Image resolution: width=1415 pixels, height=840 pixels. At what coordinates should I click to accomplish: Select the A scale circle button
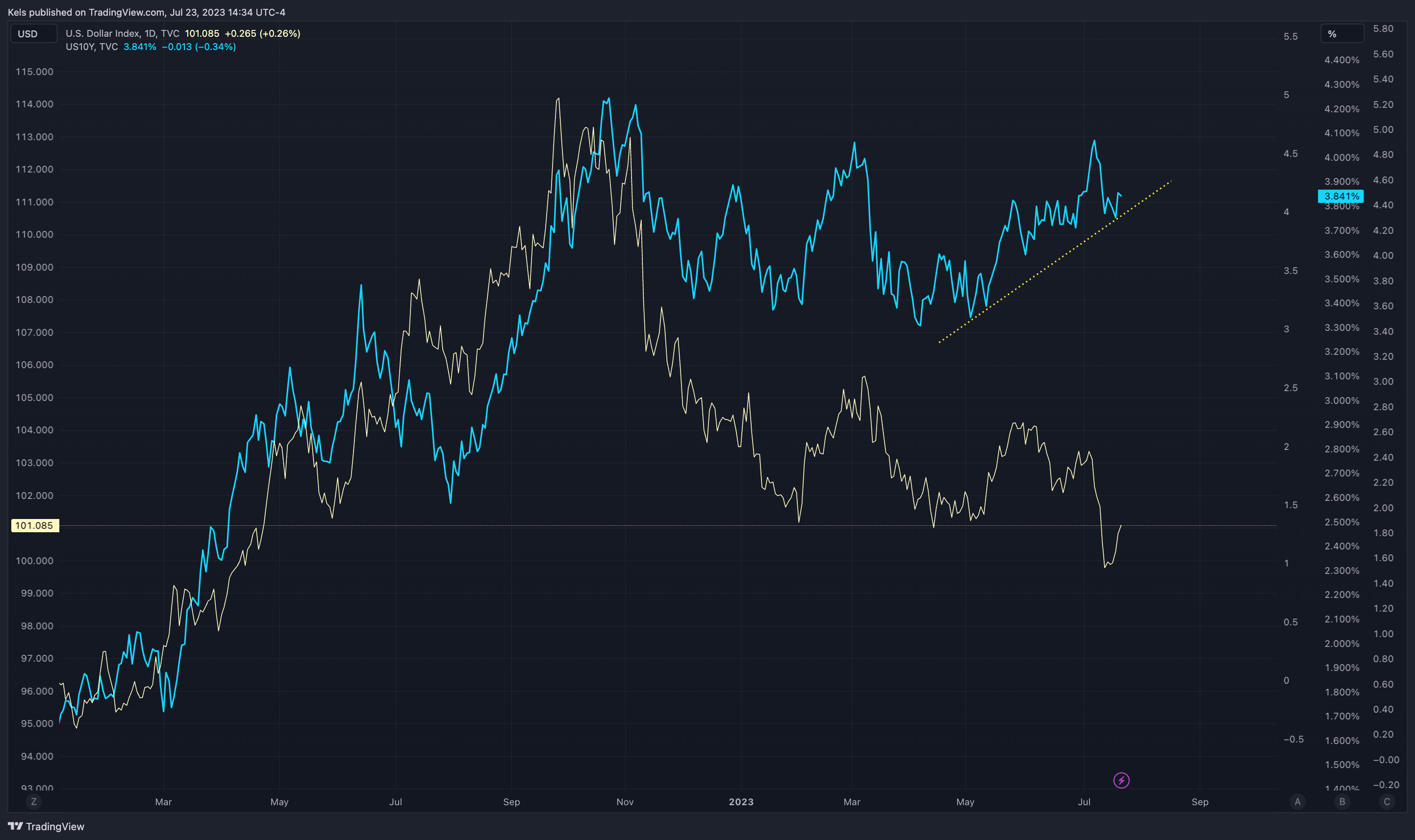pos(1297,801)
